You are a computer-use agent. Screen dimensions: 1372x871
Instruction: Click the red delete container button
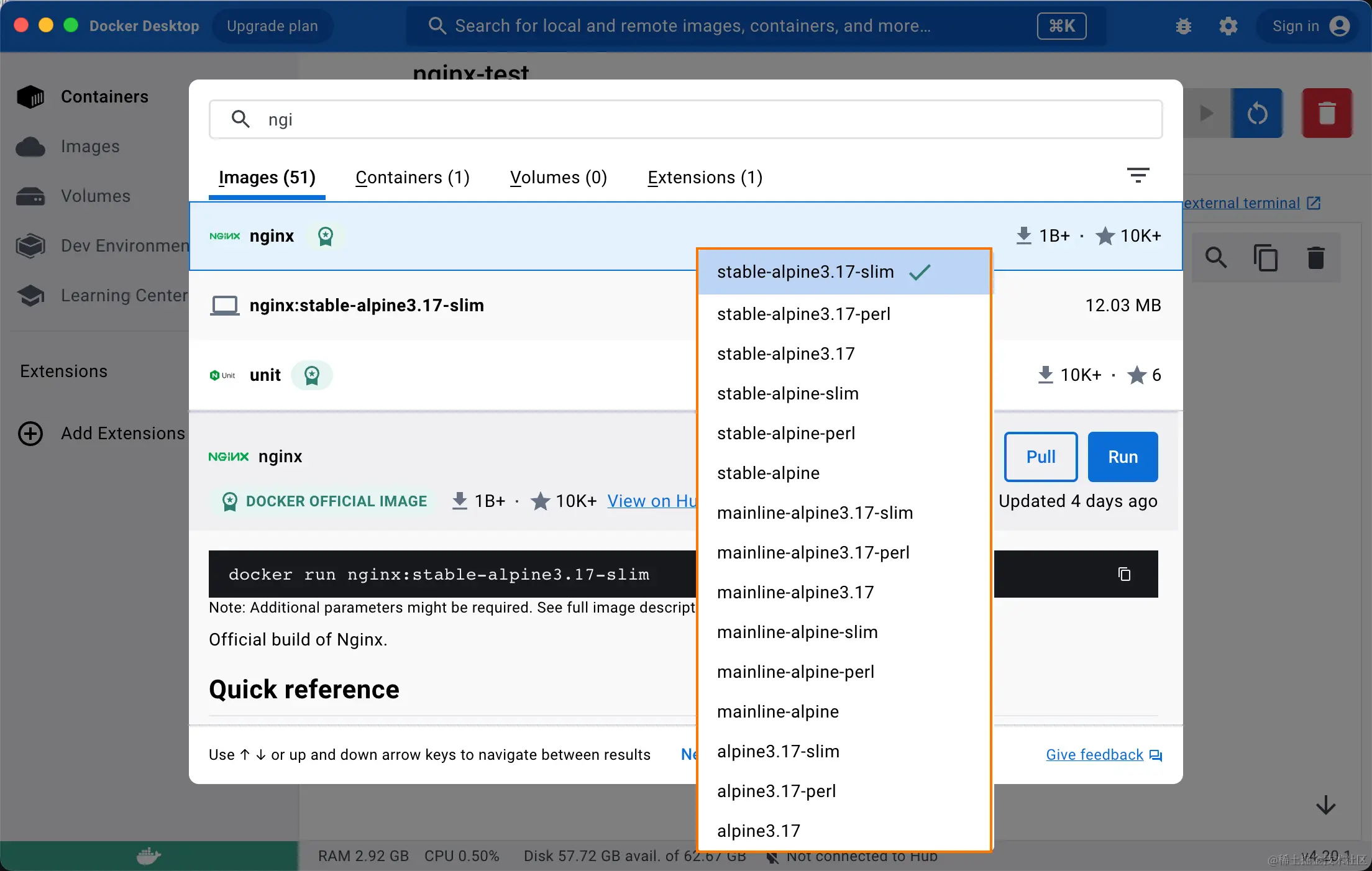tap(1327, 114)
